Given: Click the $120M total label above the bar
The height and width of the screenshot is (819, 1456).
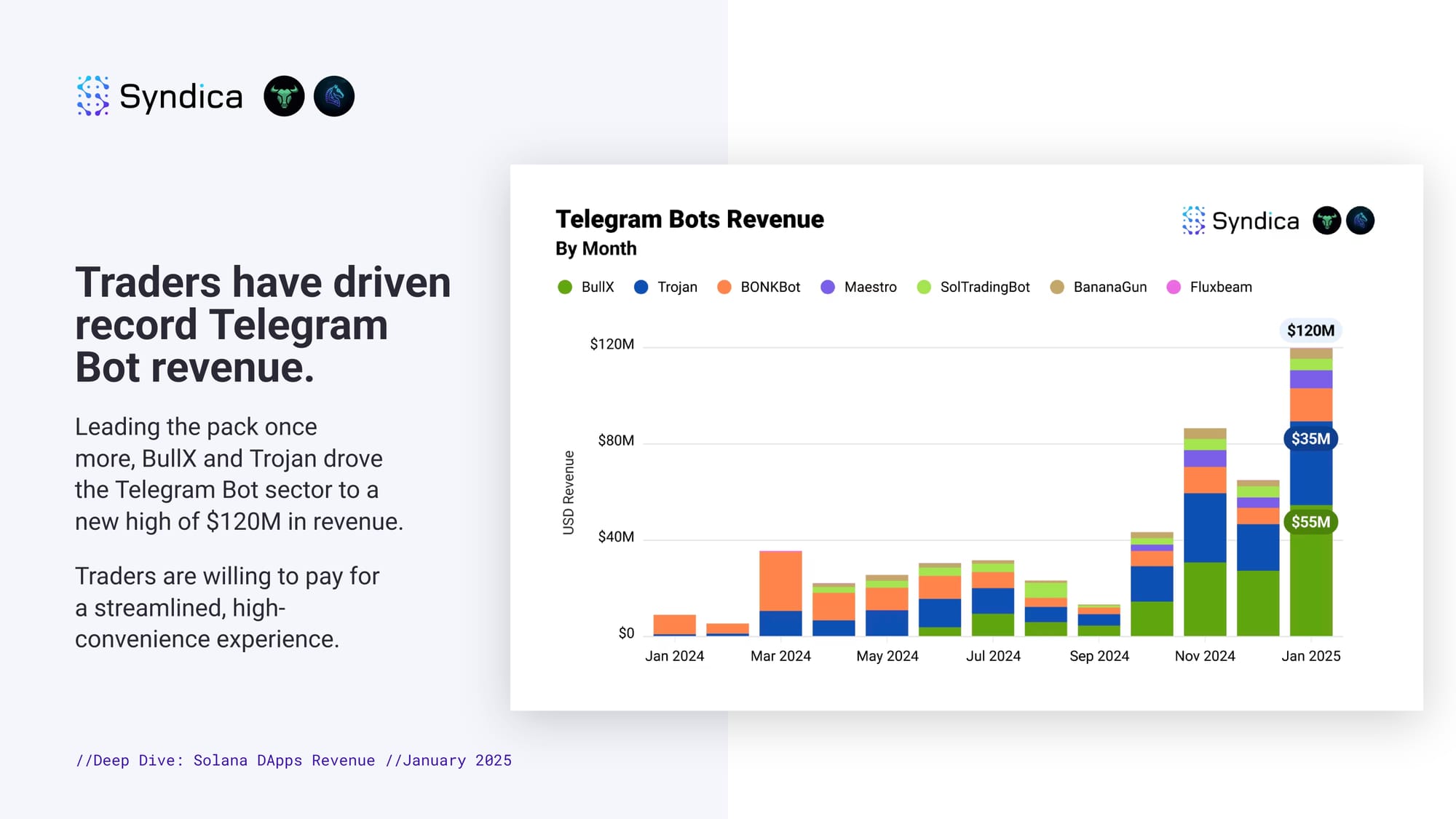Looking at the screenshot, I should coord(1310,331).
